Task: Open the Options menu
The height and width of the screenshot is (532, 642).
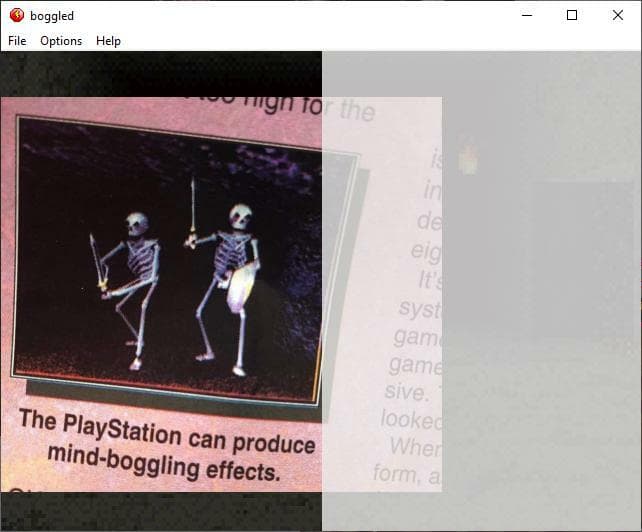Action: click(x=61, y=41)
